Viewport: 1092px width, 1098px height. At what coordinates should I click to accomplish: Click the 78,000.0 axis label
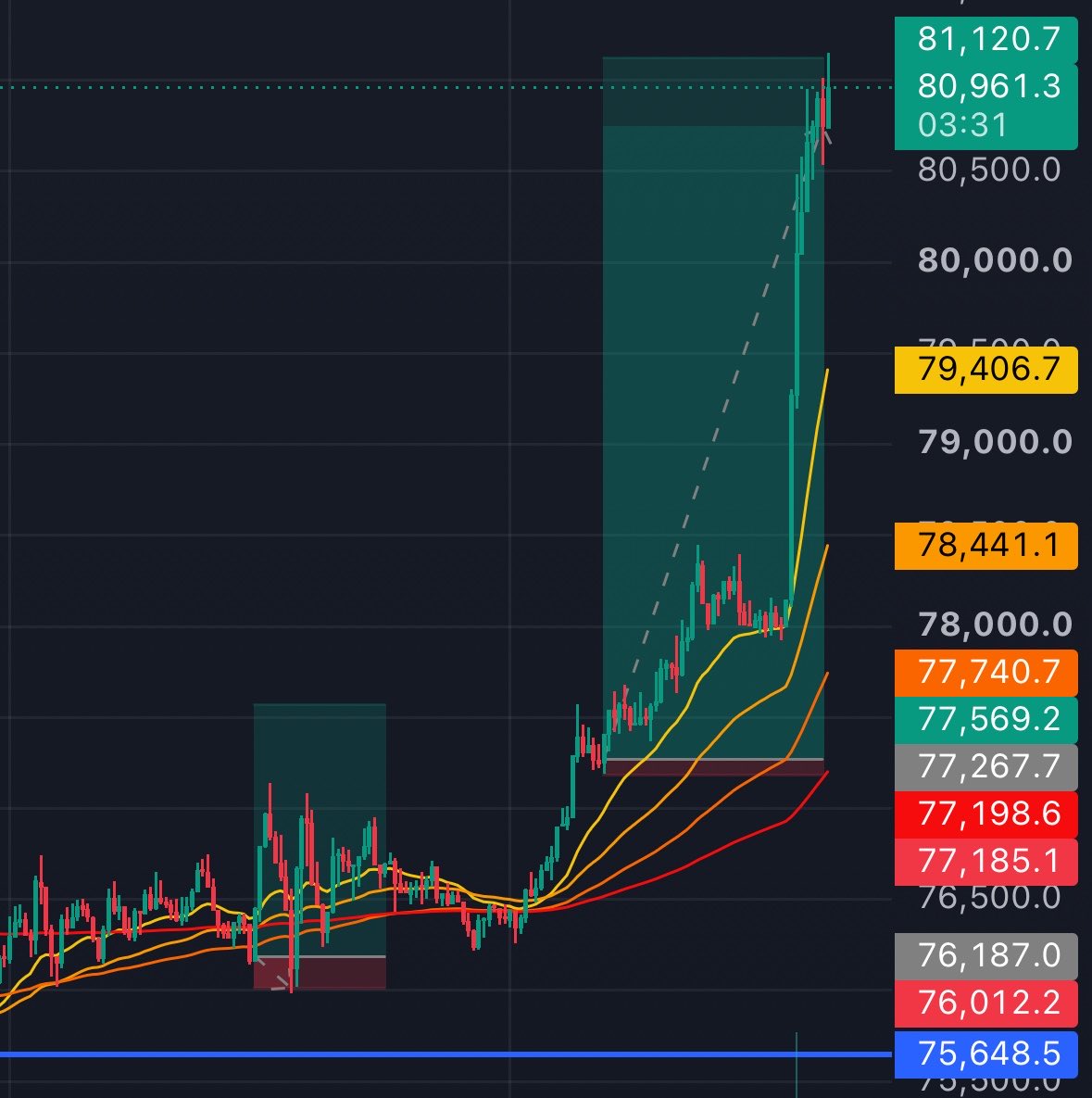click(x=995, y=624)
